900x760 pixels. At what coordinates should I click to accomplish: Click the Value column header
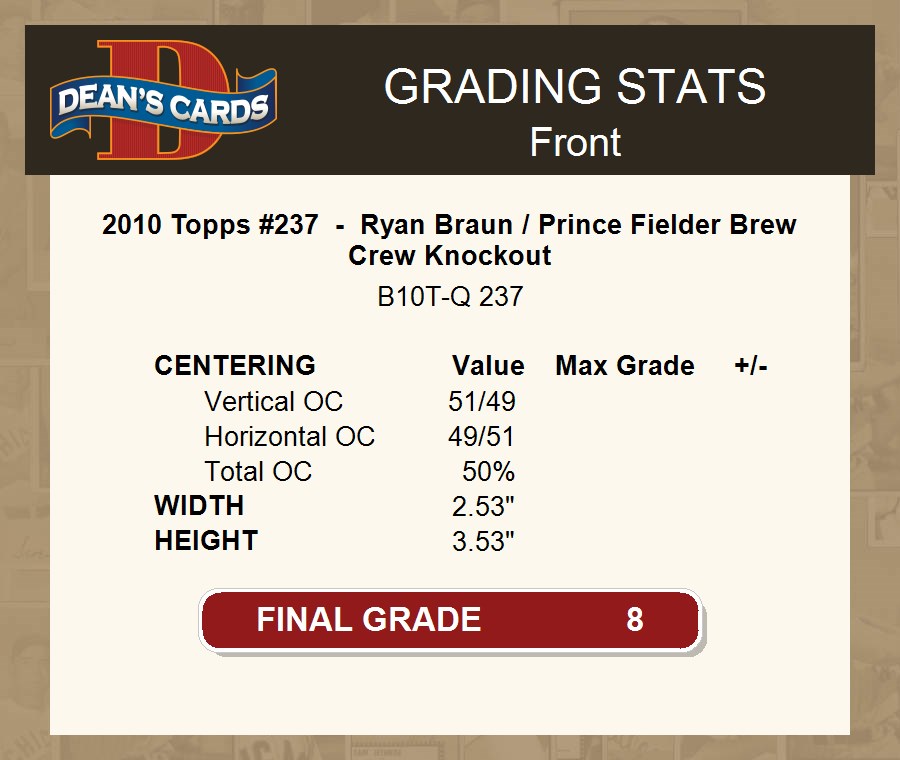[488, 366]
